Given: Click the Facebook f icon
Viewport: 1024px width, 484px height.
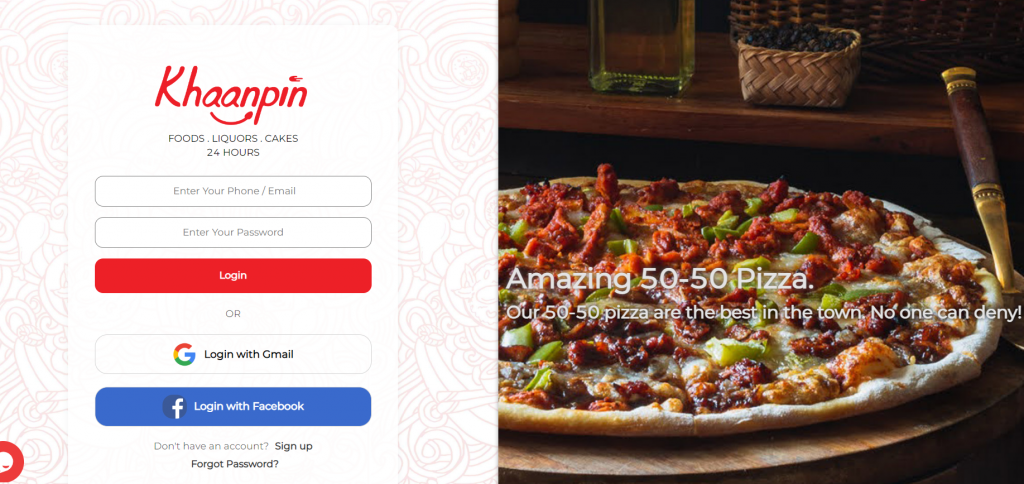Looking at the screenshot, I should point(174,407).
